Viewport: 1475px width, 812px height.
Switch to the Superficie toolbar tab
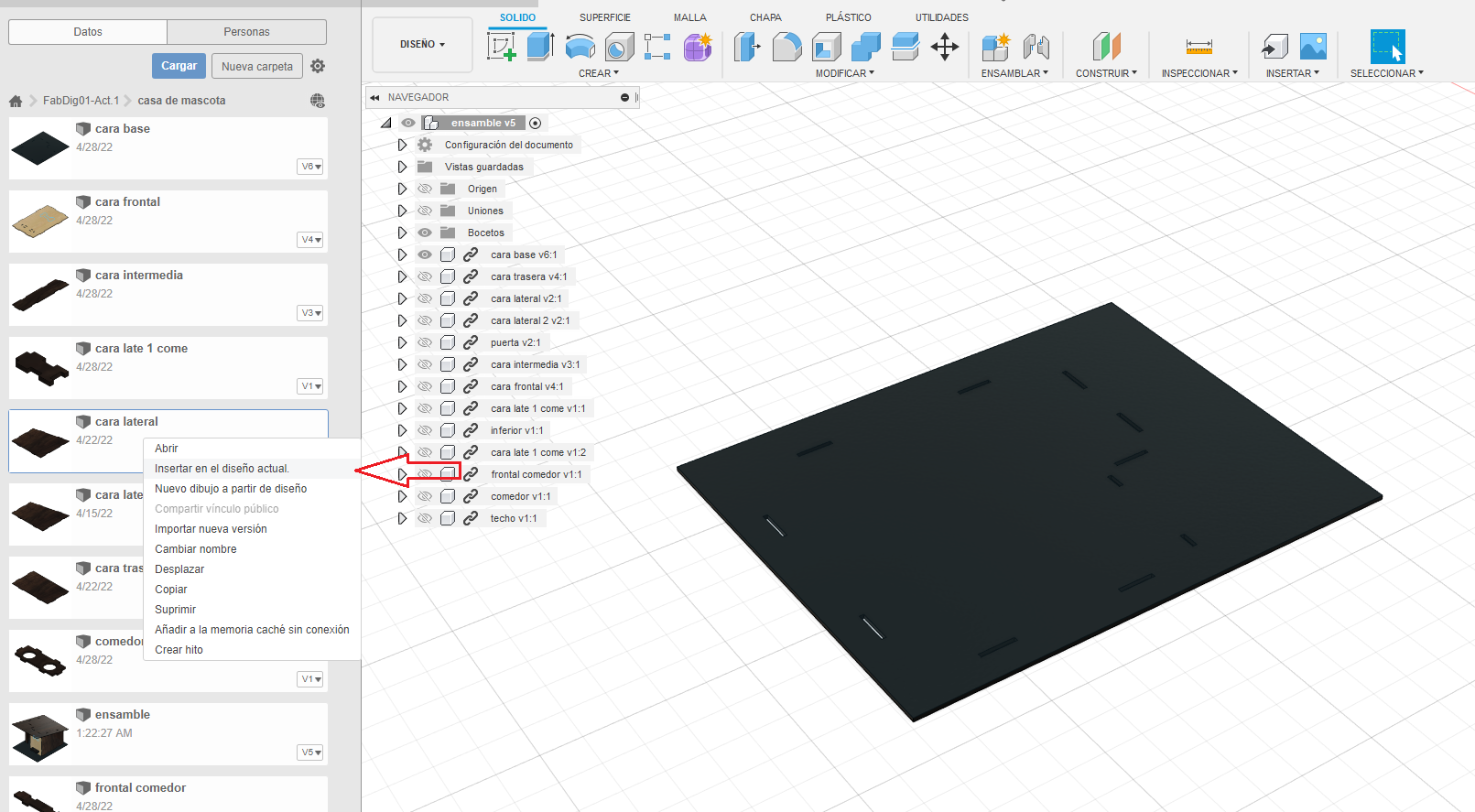coord(605,17)
